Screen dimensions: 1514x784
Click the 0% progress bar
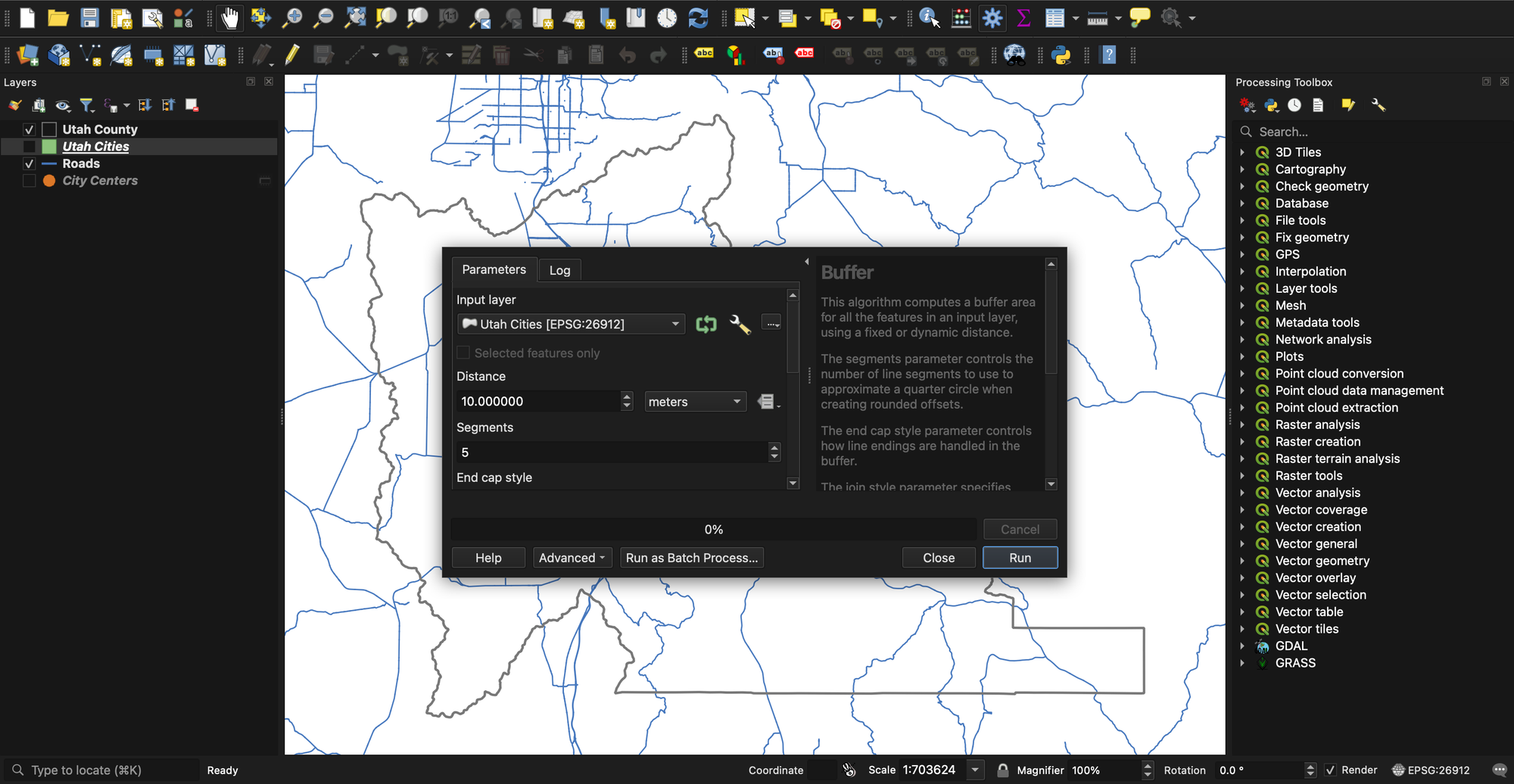click(713, 529)
